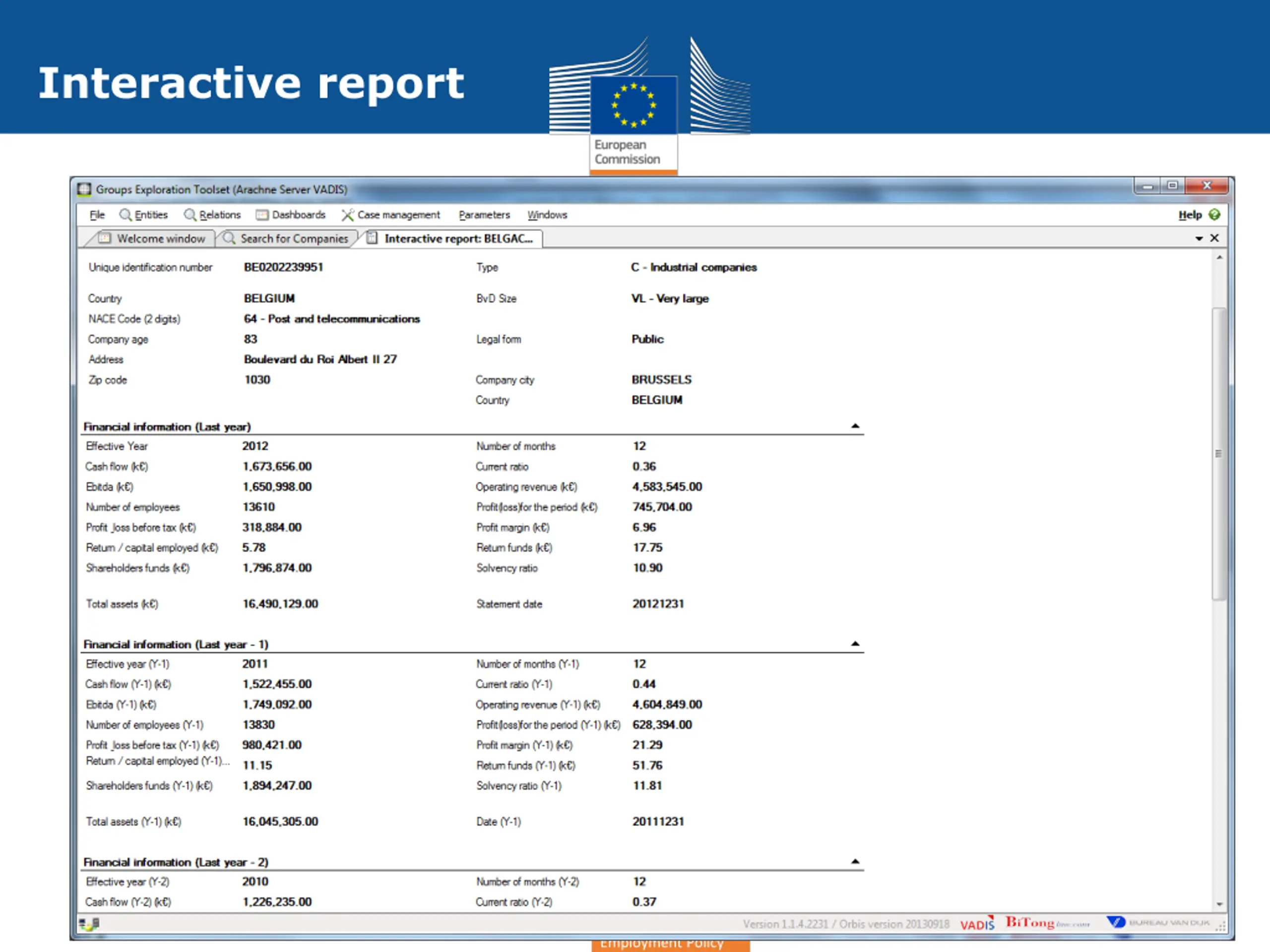1270x952 pixels.
Task: Click the Effective Year value 2012
Action: [x=255, y=446]
